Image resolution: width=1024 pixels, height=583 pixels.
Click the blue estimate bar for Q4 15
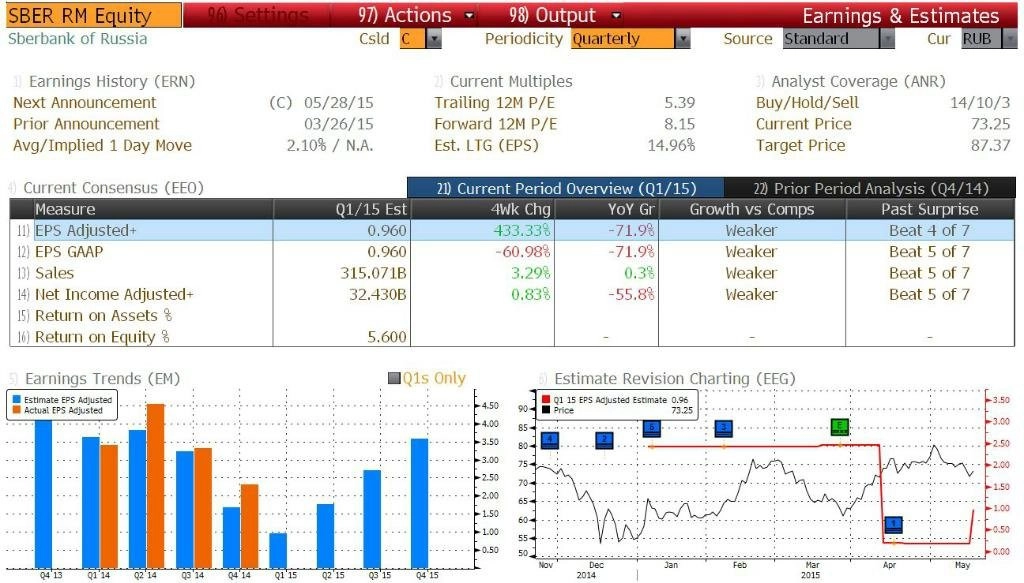tap(419, 503)
